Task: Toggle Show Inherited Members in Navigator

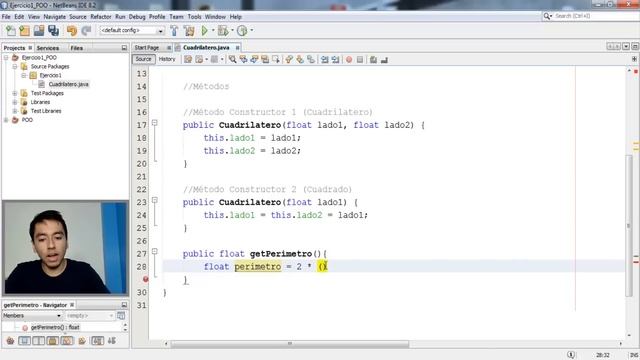Action: 10,340
